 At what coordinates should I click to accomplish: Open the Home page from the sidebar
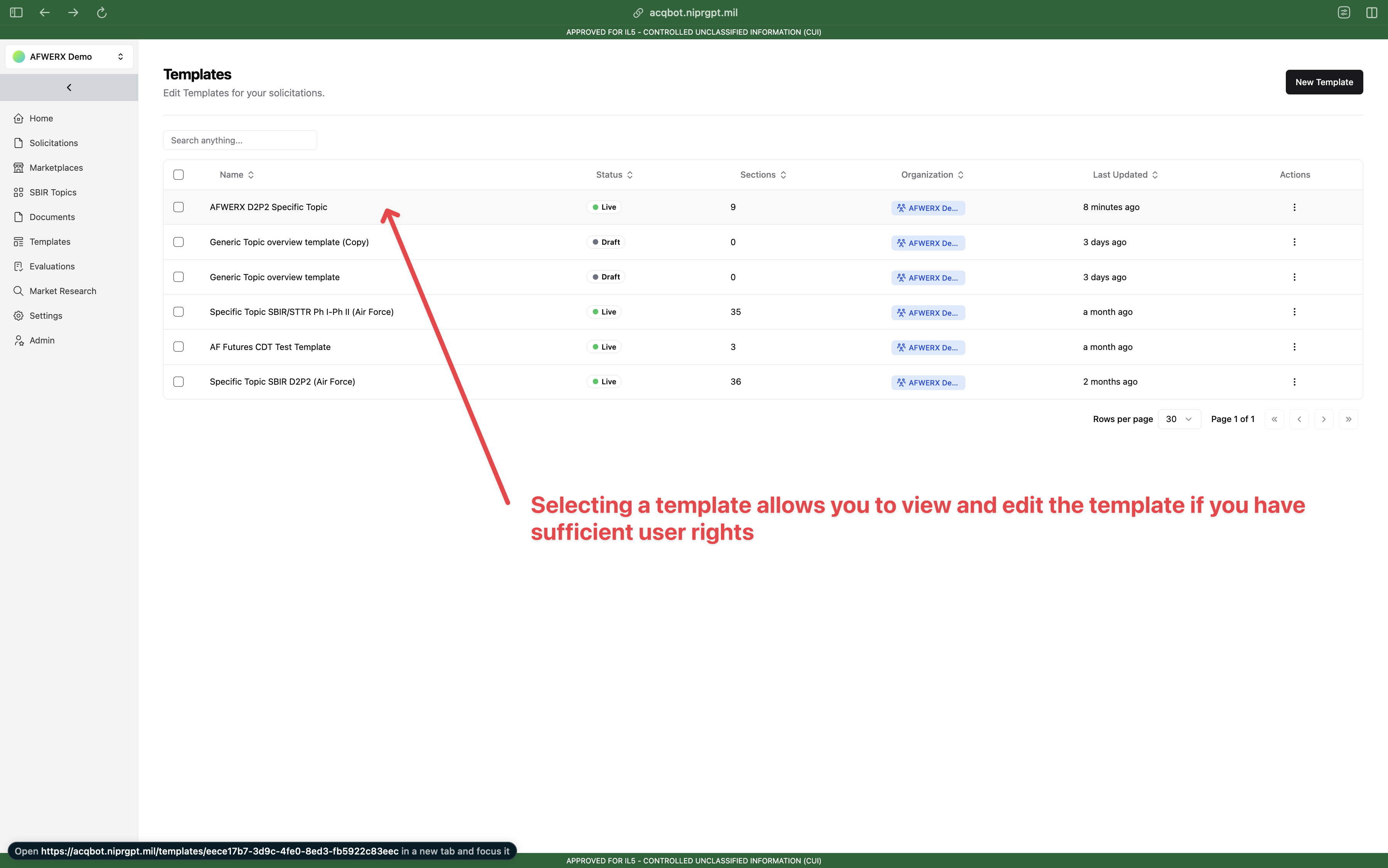point(41,118)
